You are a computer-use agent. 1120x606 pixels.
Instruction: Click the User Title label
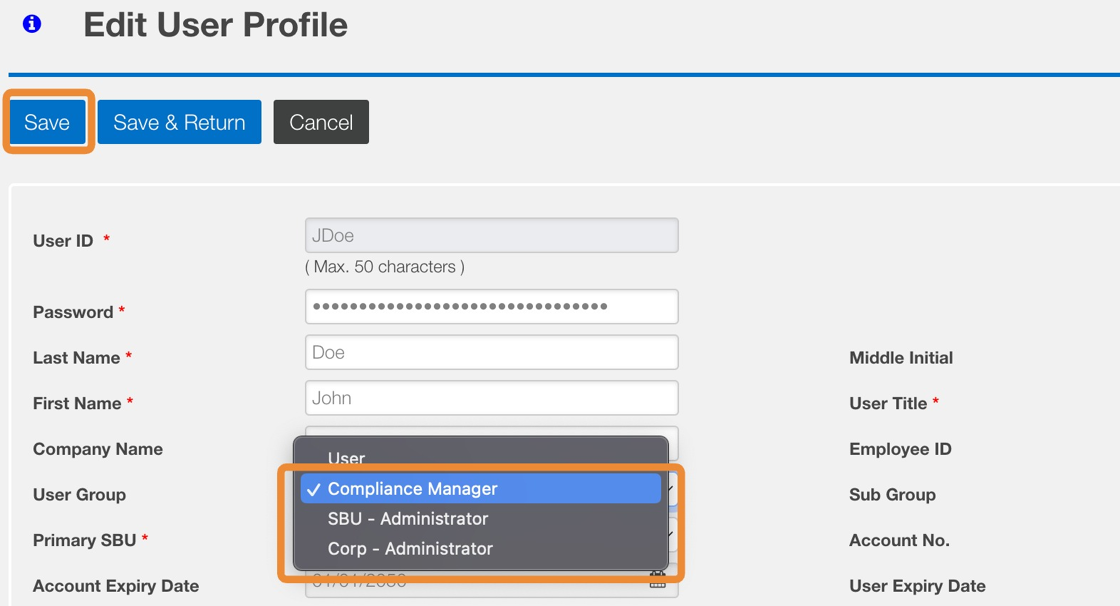888,404
